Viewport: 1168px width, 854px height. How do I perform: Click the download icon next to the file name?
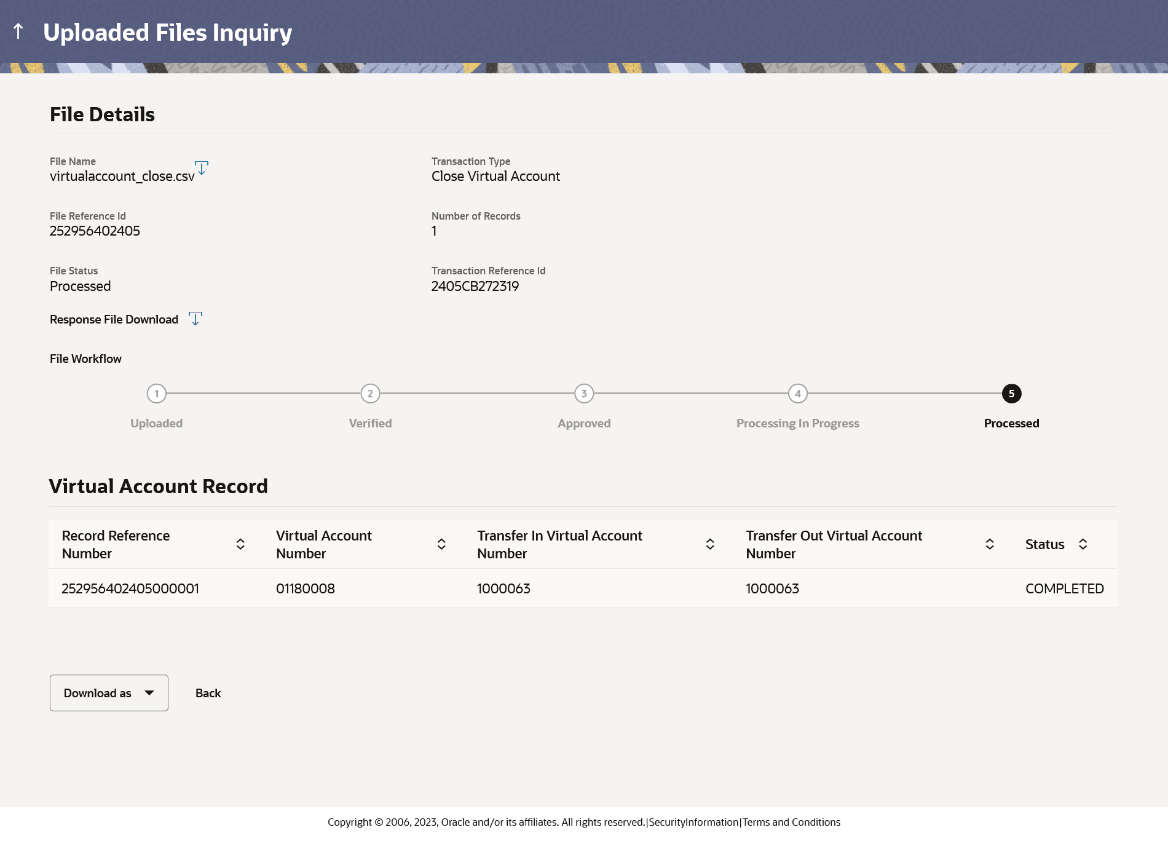201,168
